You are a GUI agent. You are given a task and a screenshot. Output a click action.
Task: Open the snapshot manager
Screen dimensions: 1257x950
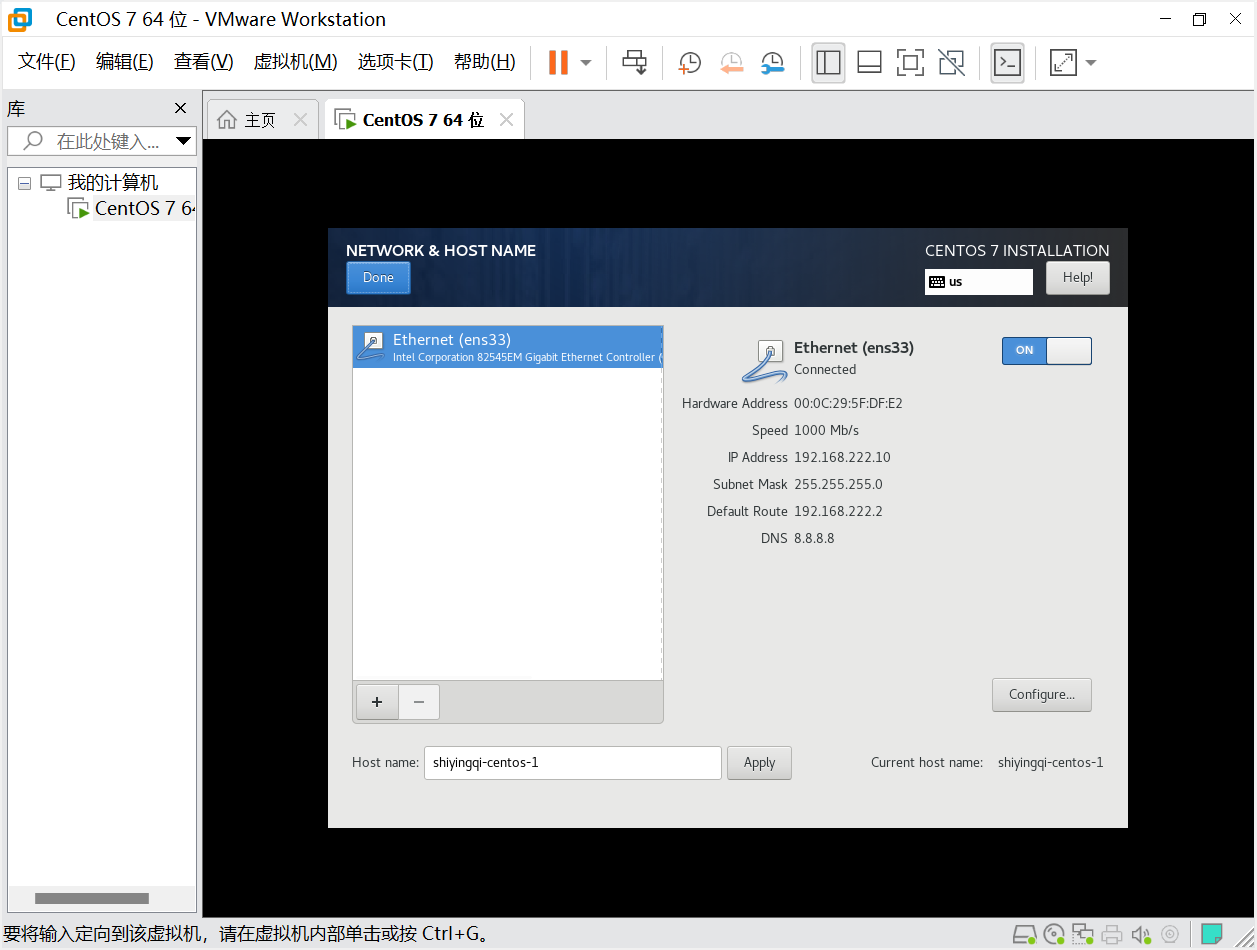click(772, 62)
